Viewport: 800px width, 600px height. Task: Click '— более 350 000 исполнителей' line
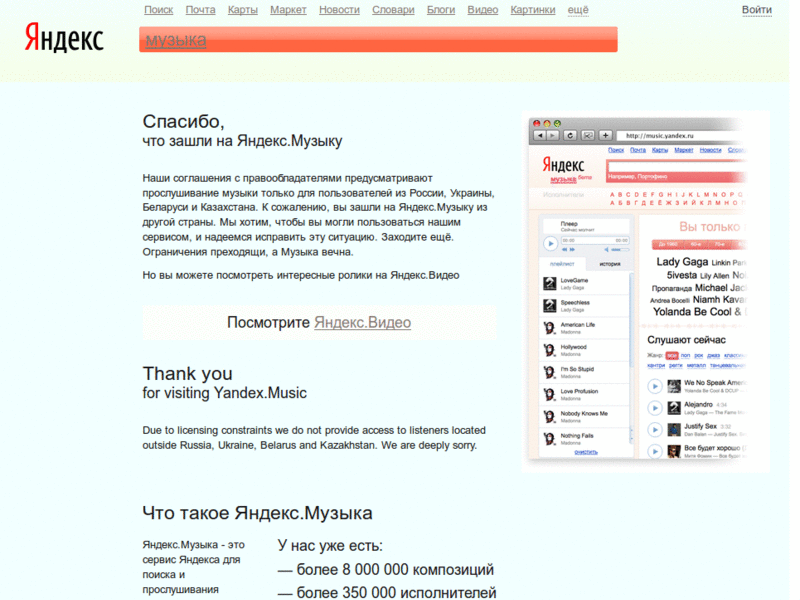(x=387, y=592)
